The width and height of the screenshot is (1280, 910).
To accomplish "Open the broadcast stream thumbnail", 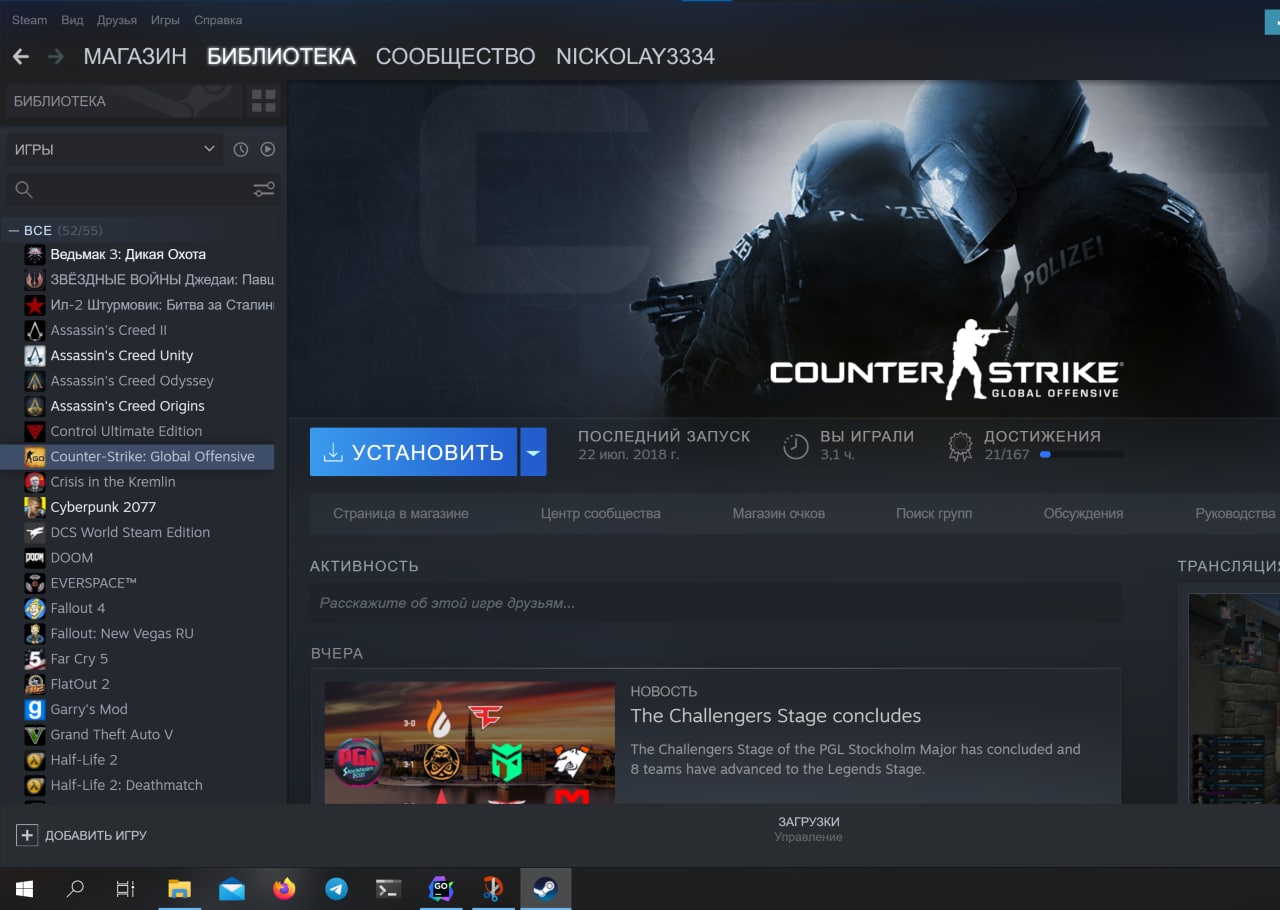I will click(x=1234, y=698).
